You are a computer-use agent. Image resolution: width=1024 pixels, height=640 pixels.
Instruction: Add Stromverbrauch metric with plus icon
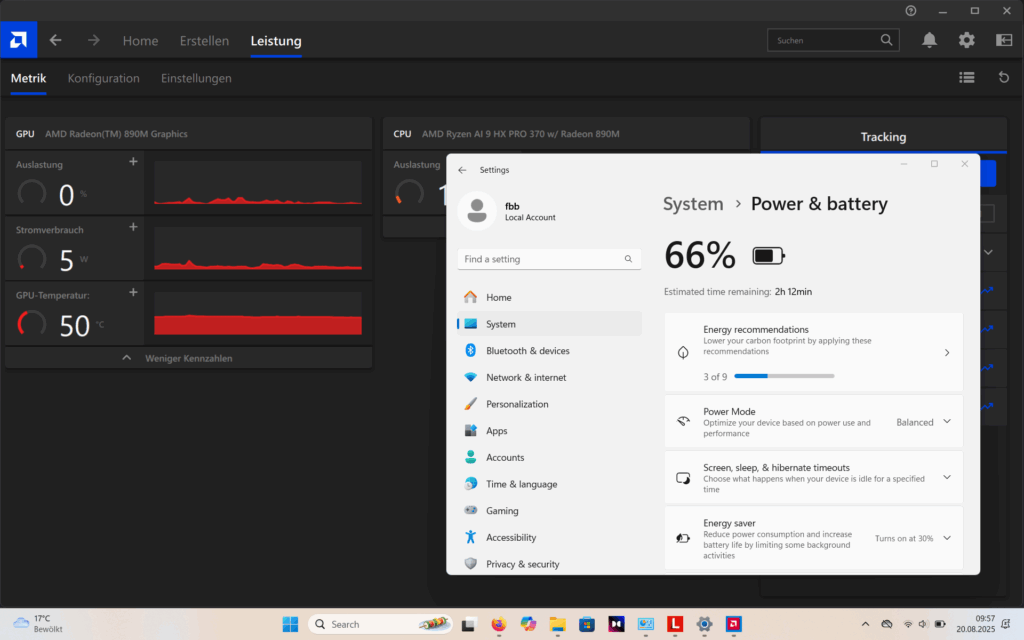click(133, 227)
